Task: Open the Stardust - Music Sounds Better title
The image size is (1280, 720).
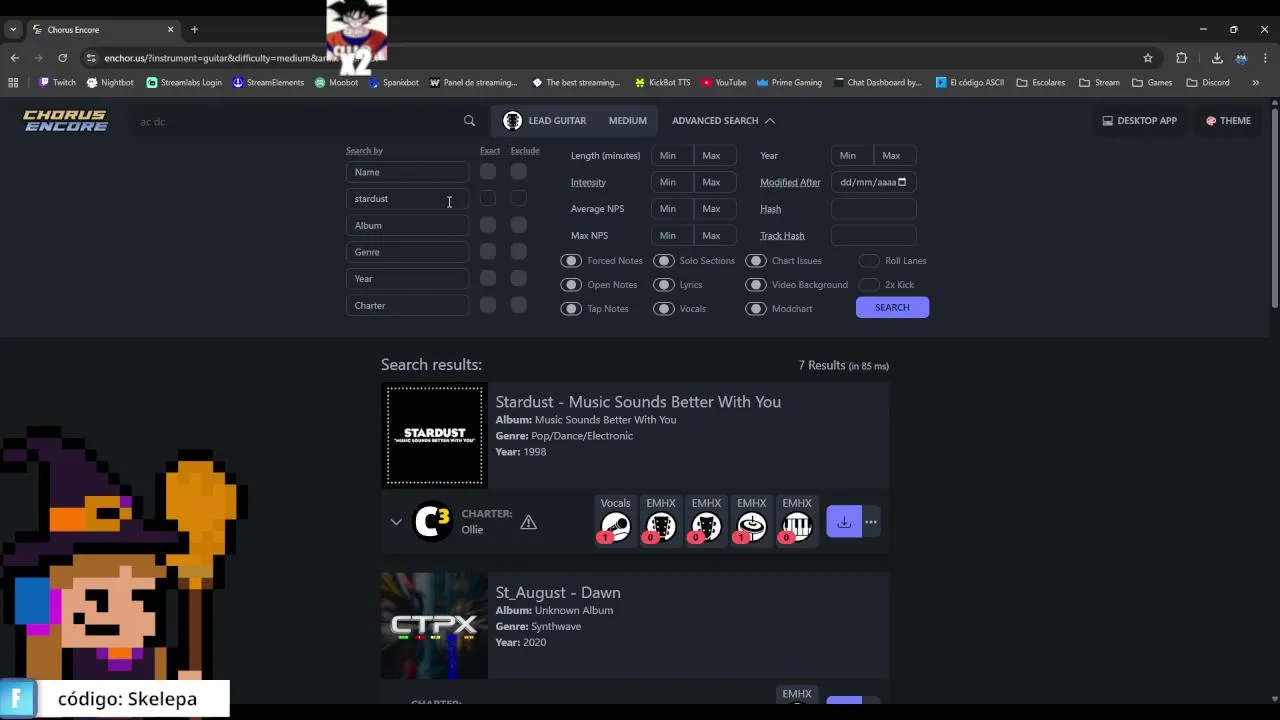Action: pos(638,402)
